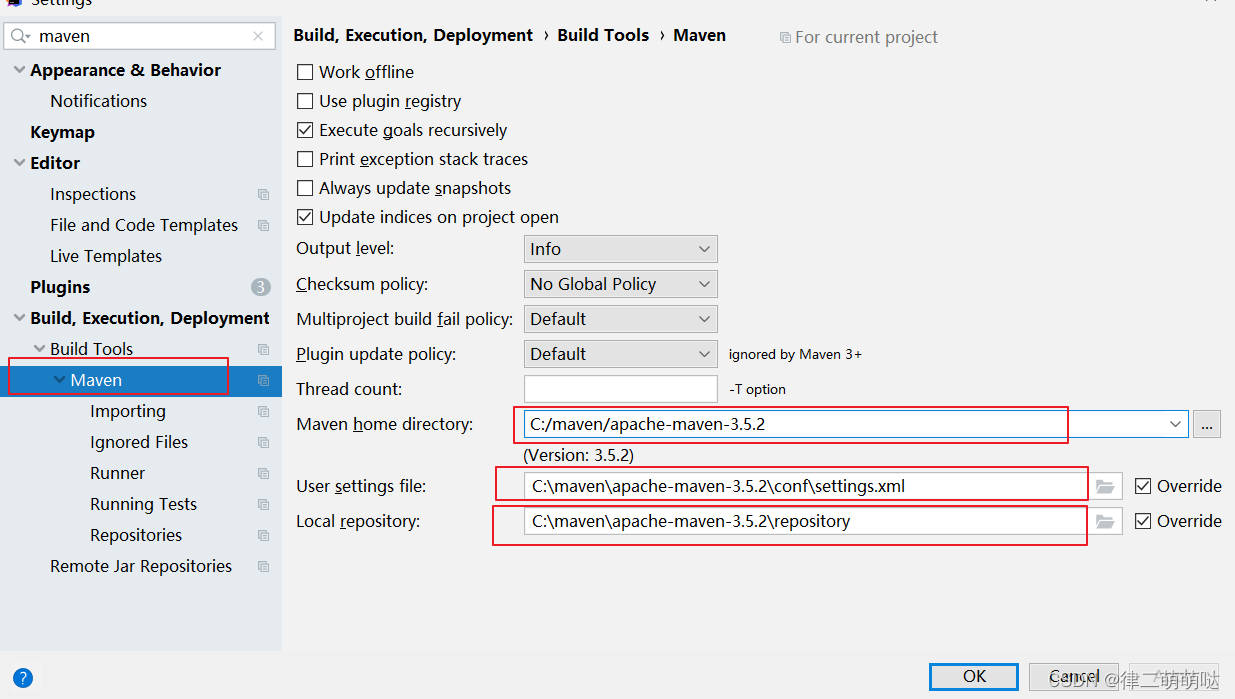Click Build, Execution, Deployment in the breadcrumb
The height and width of the screenshot is (699, 1235).
point(413,35)
